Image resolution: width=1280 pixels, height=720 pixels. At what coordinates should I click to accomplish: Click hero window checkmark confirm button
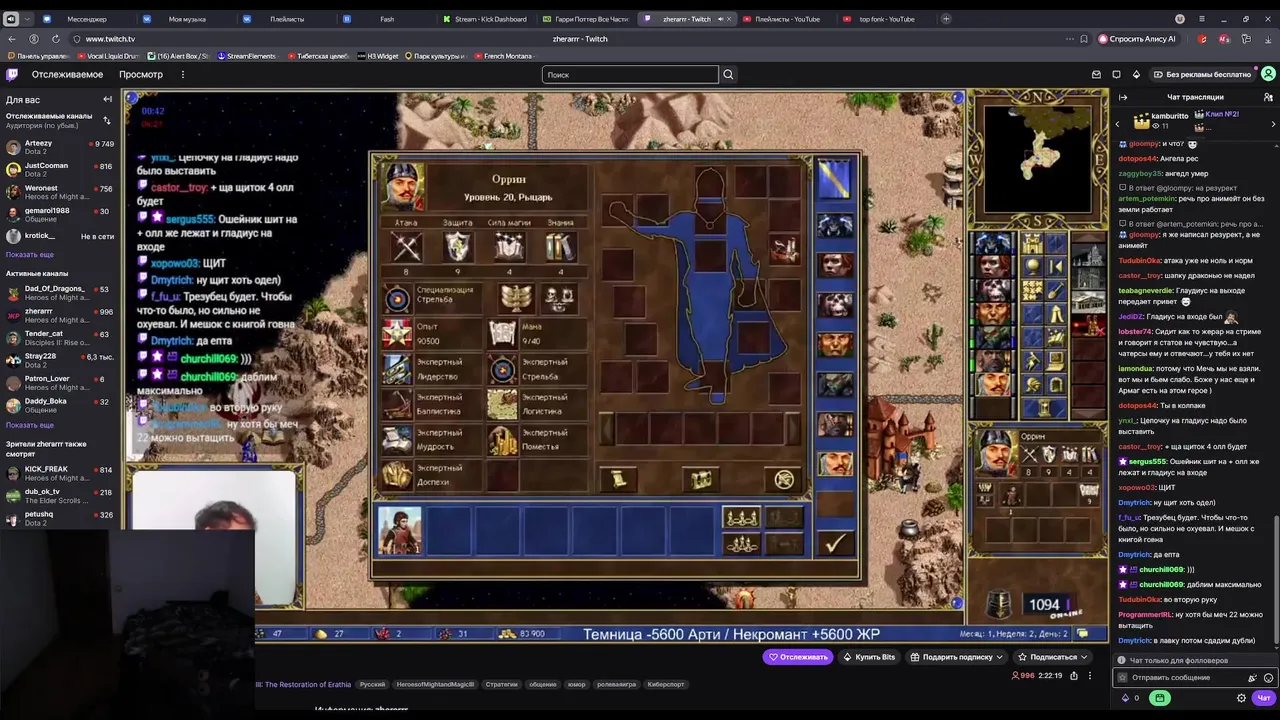[x=834, y=542]
